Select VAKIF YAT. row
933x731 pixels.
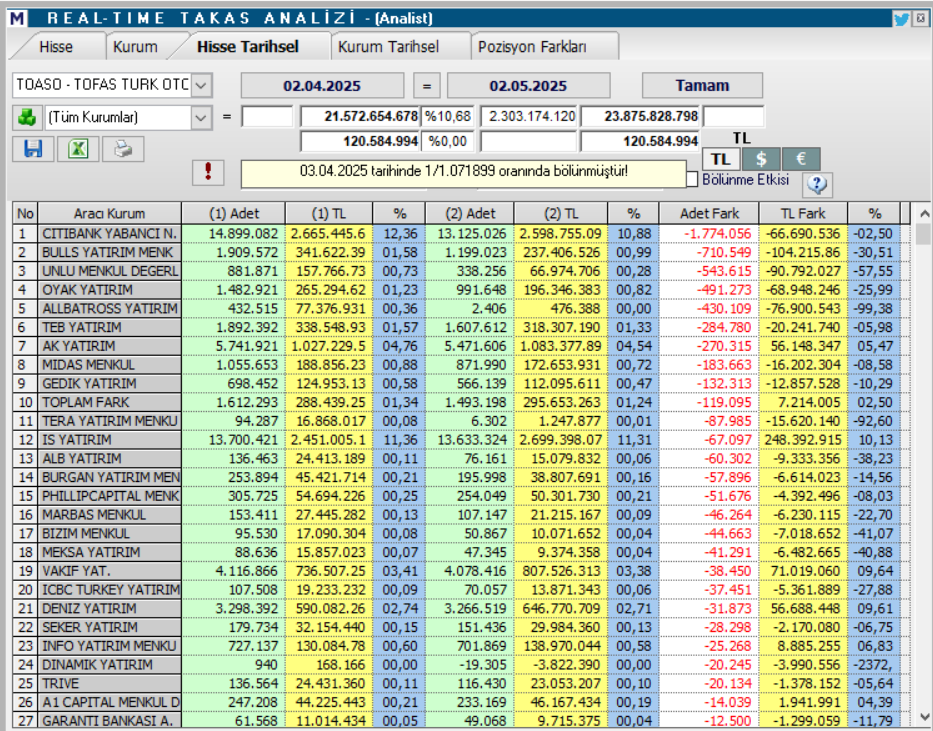462,571
